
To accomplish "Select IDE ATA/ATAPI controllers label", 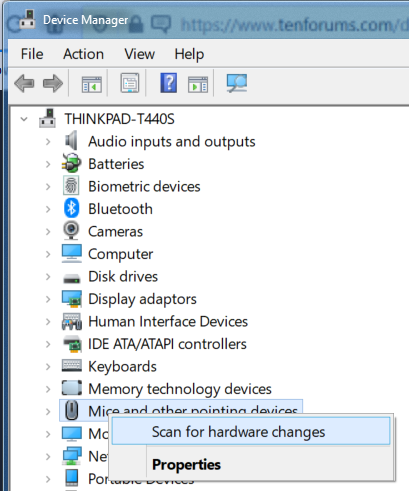I will [167, 344].
